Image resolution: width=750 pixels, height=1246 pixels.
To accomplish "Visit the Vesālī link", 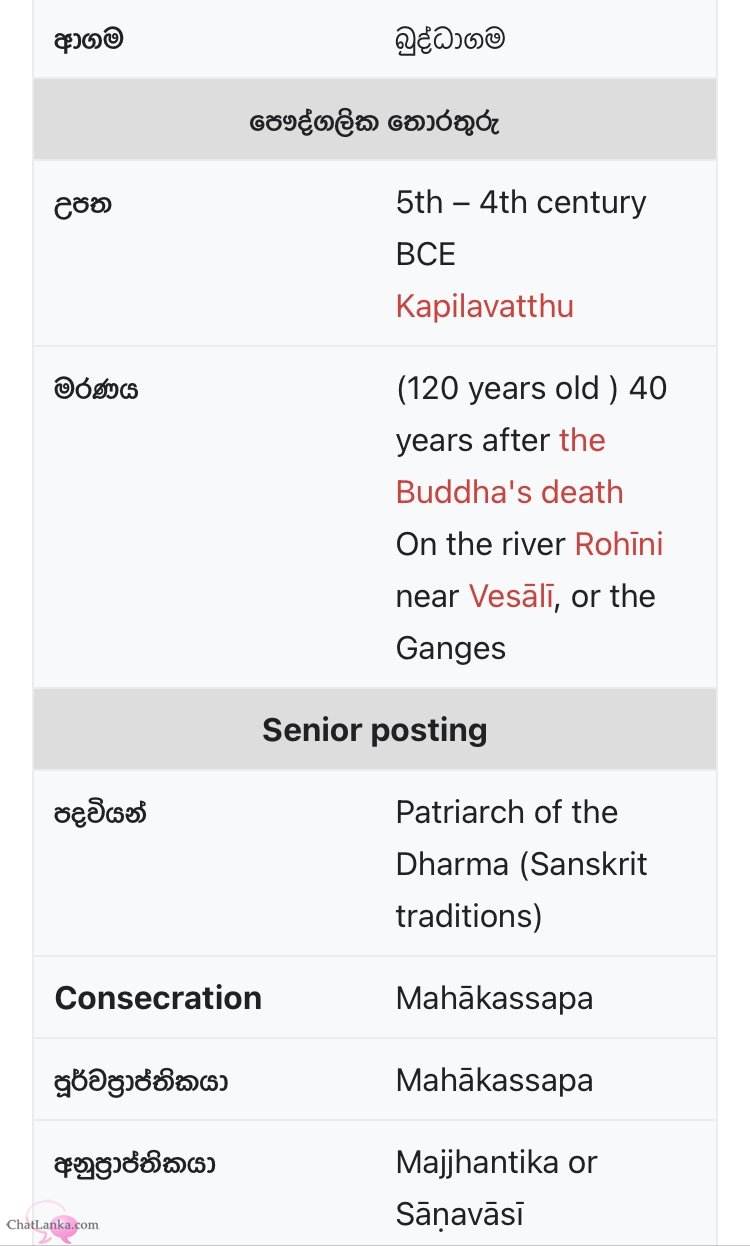I will 512,596.
